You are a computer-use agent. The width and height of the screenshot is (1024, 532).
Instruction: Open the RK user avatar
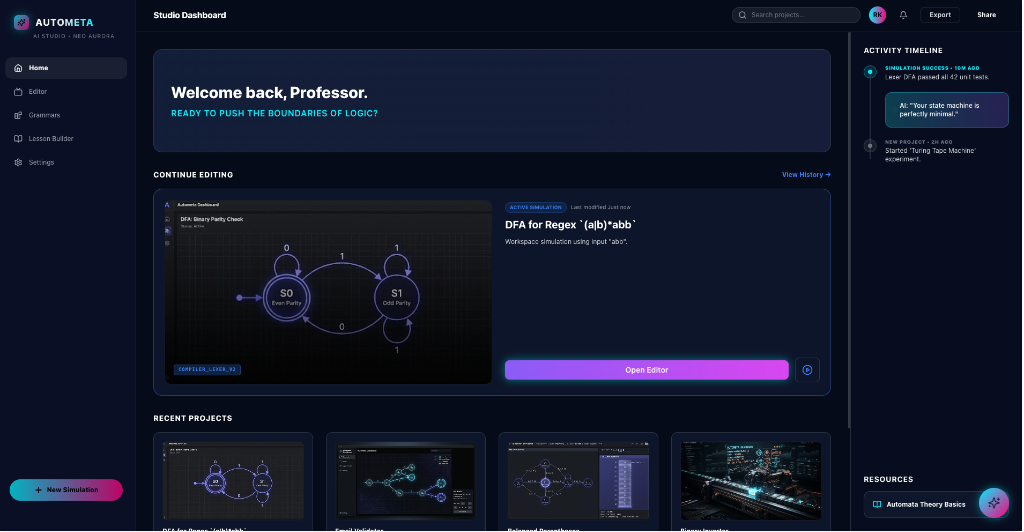pyautogui.click(x=877, y=15)
